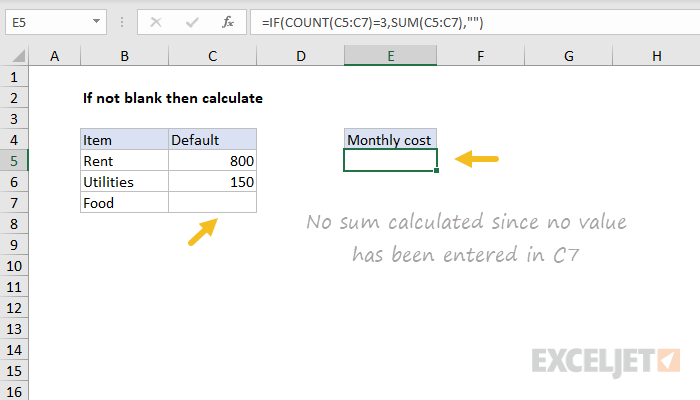Select row 4 header
This screenshot has height=400, width=700.
click(x=14, y=140)
